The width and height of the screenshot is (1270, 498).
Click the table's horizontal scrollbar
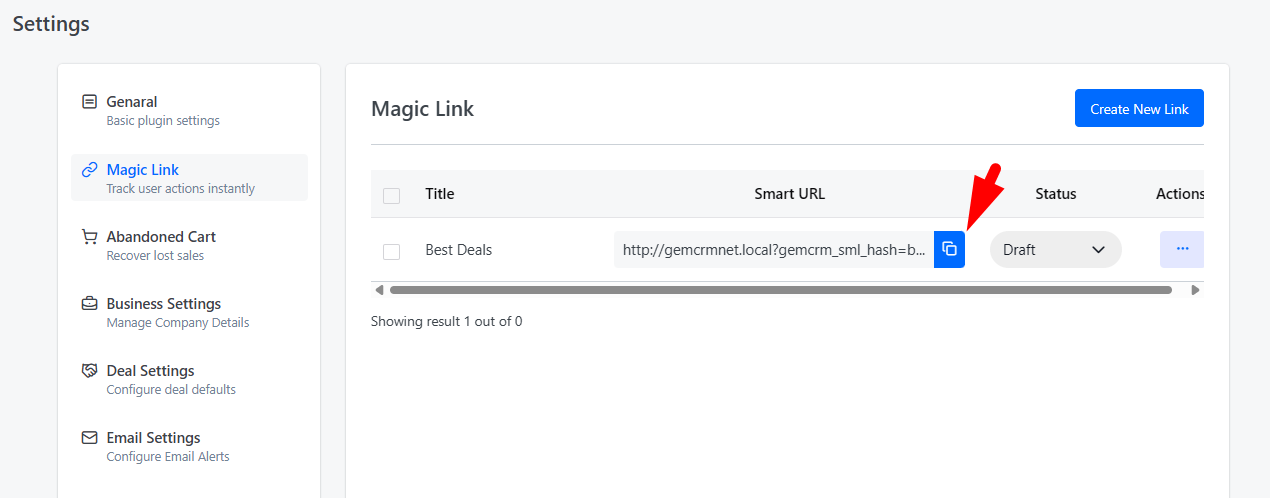[x=780, y=290]
